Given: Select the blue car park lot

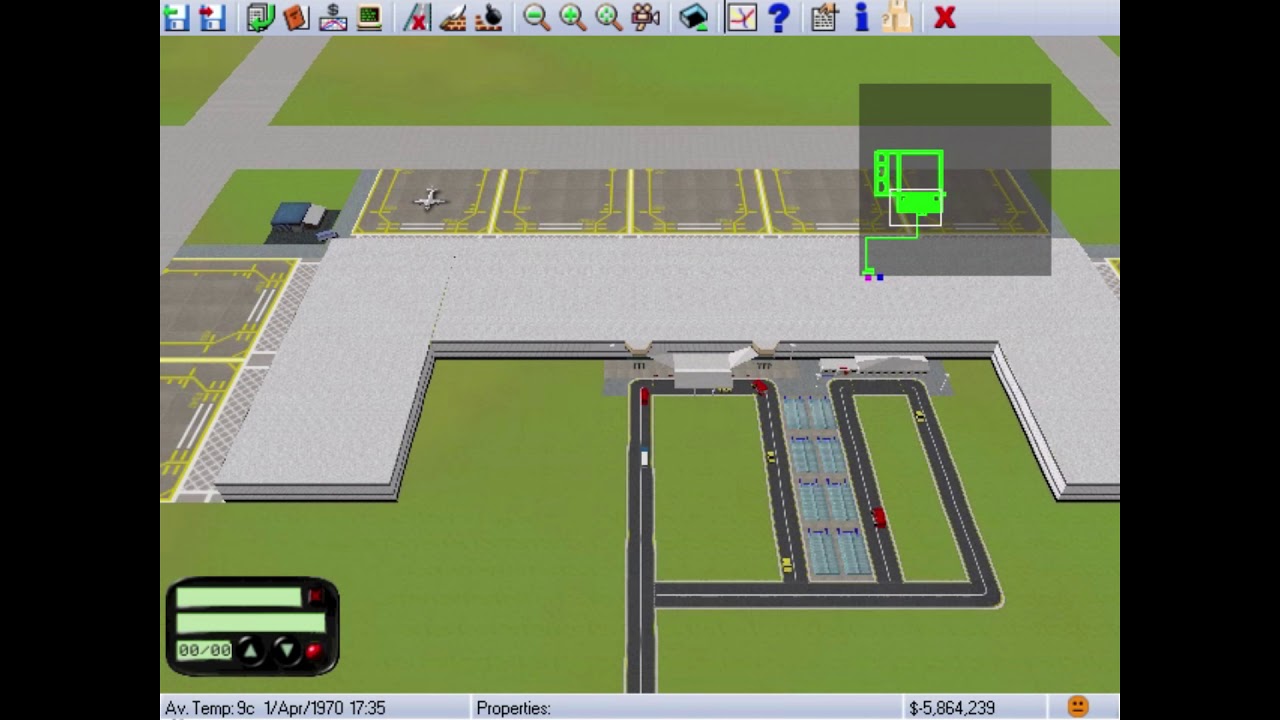Looking at the screenshot, I should 826,485.
